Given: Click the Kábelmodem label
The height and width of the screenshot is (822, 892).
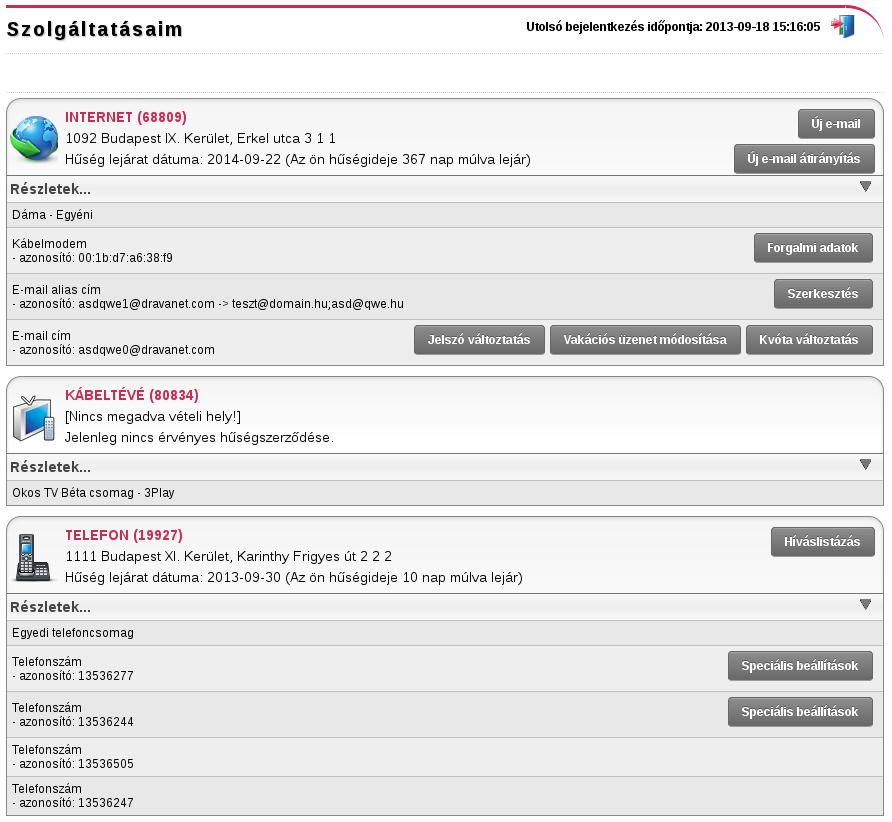Looking at the screenshot, I should (49, 243).
